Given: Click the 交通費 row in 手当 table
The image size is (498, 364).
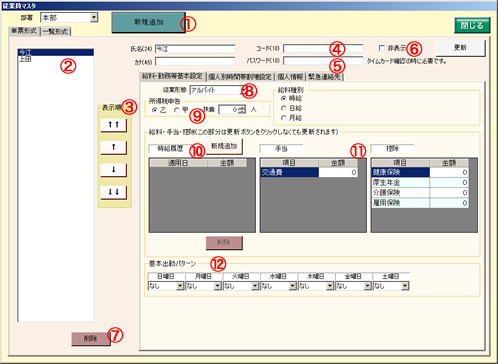Looking at the screenshot, I should point(289,172).
